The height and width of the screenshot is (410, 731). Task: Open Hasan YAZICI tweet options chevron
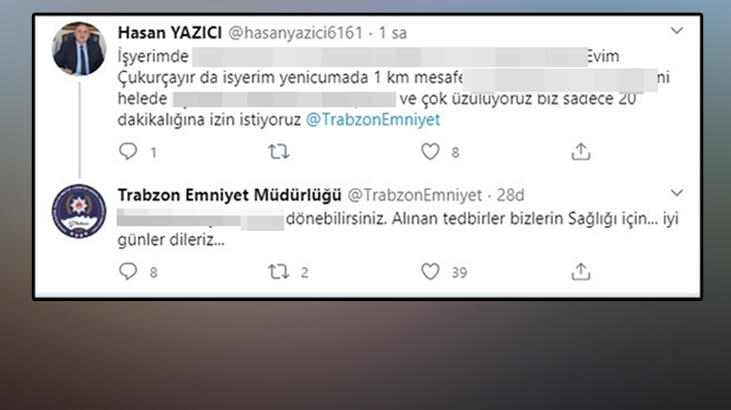point(676,31)
